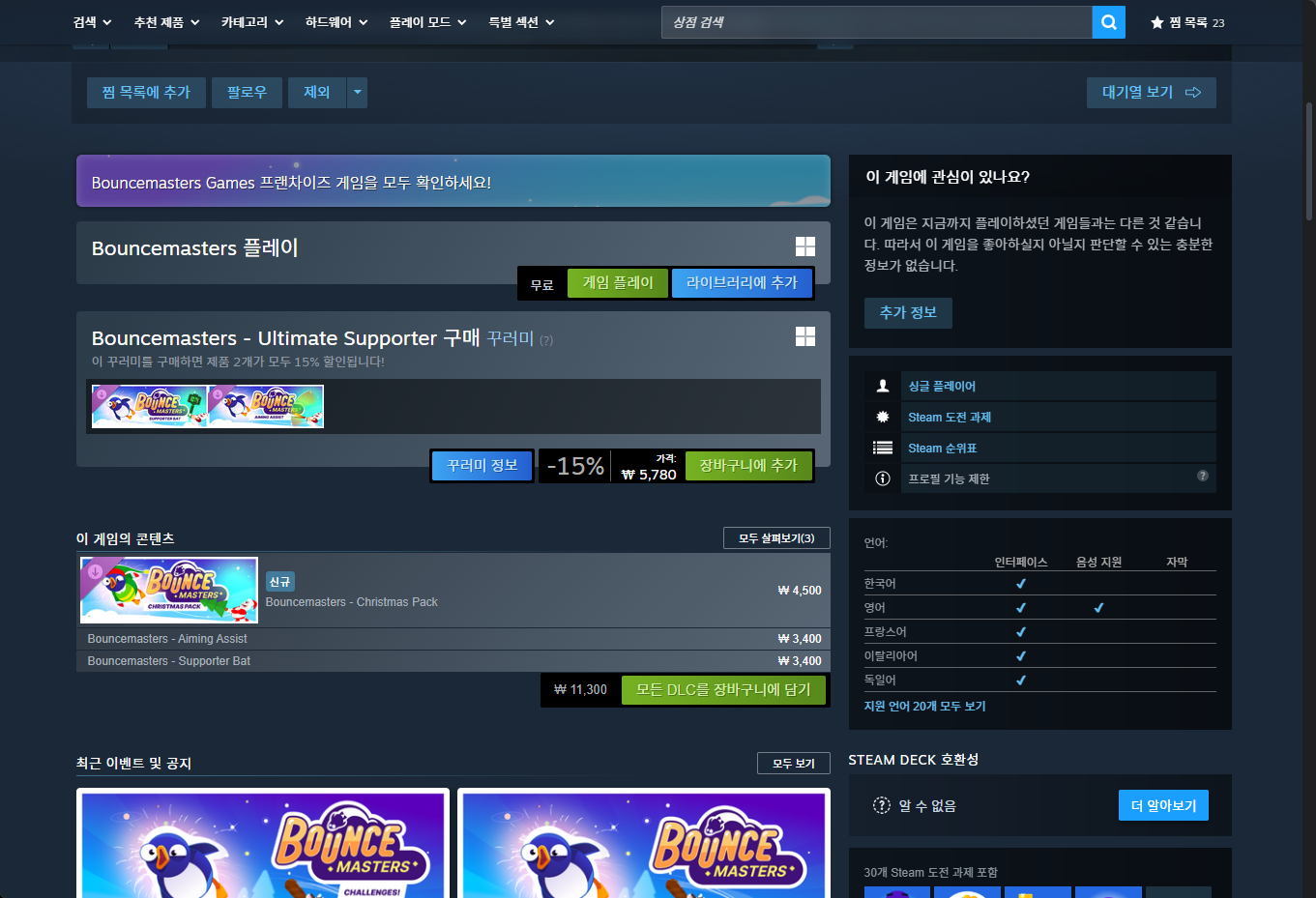Click the profile features info icon
The height and width of the screenshot is (898, 1316).
pos(883,478)
